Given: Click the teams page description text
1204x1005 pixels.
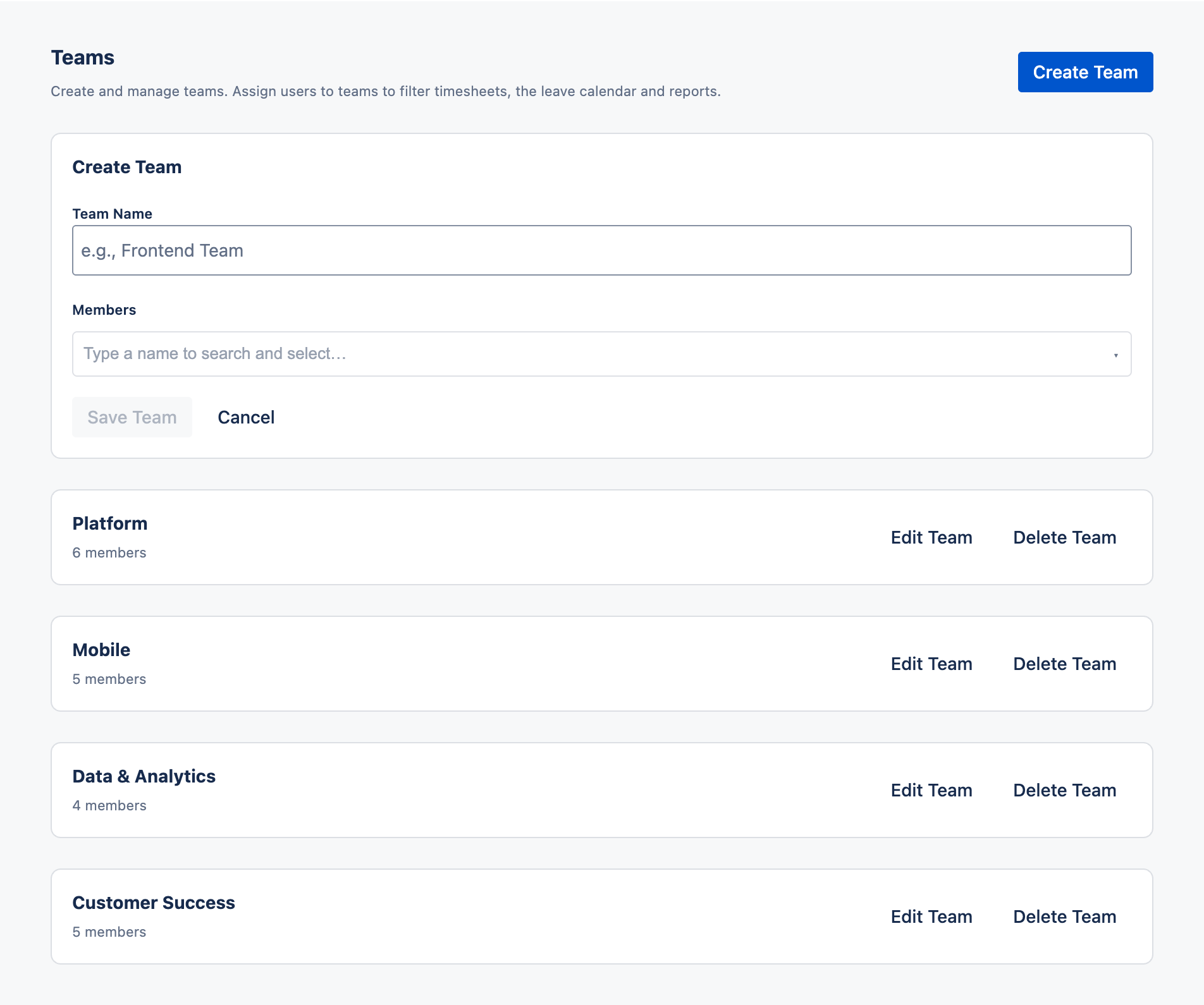Looking at the screenshot, I should pyautogui.click(x=386, y=91).
